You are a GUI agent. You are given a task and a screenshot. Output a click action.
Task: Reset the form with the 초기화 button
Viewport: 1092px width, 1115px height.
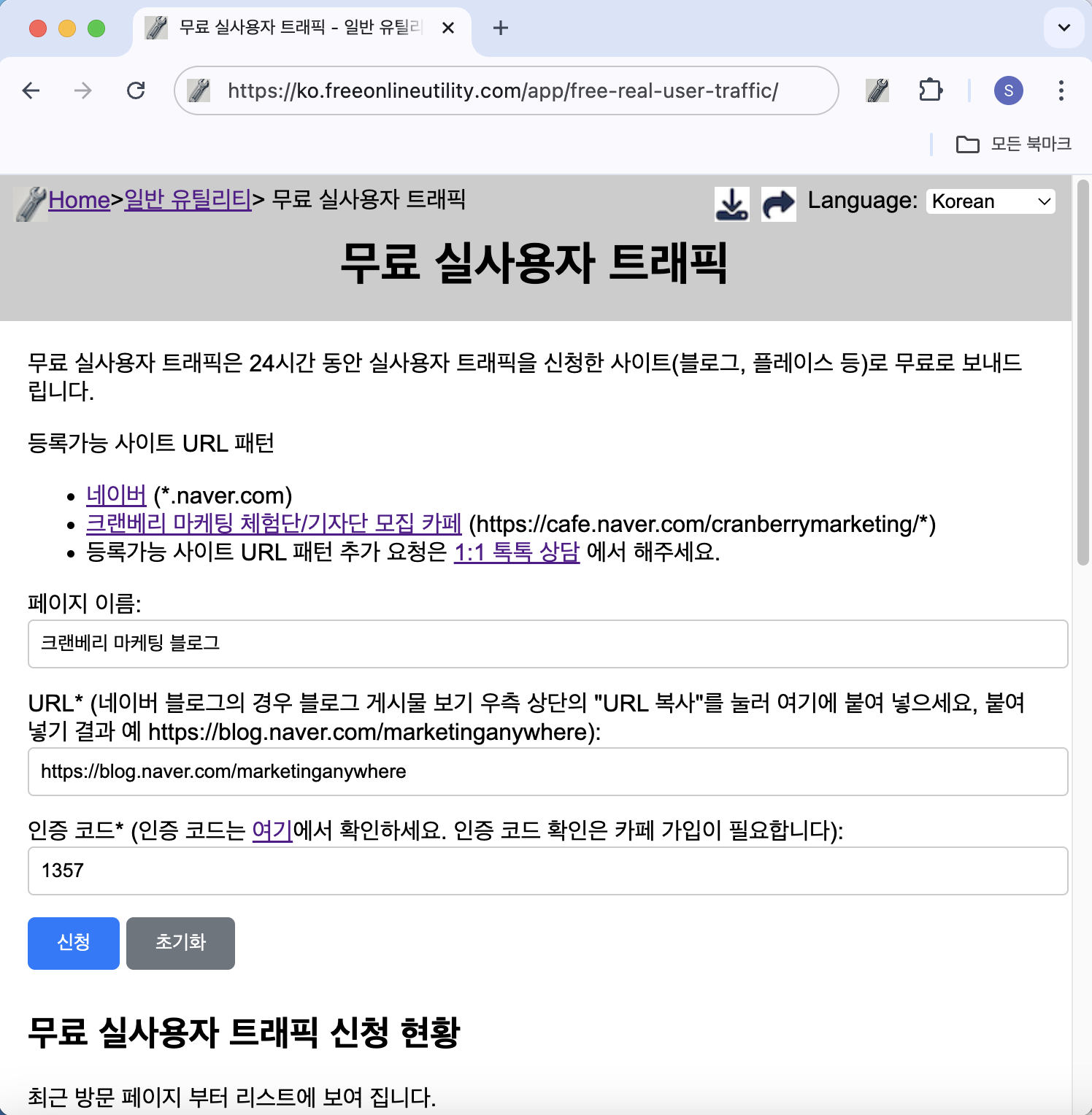180,943
